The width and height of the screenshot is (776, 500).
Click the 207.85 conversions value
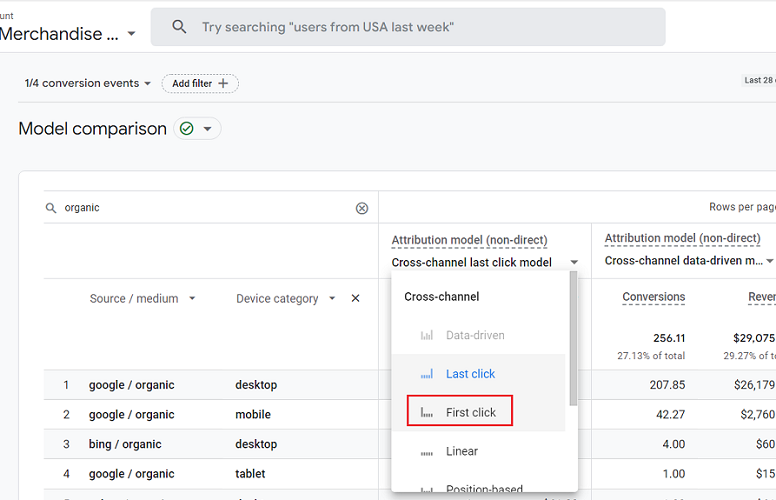click(x=667, y=385)
